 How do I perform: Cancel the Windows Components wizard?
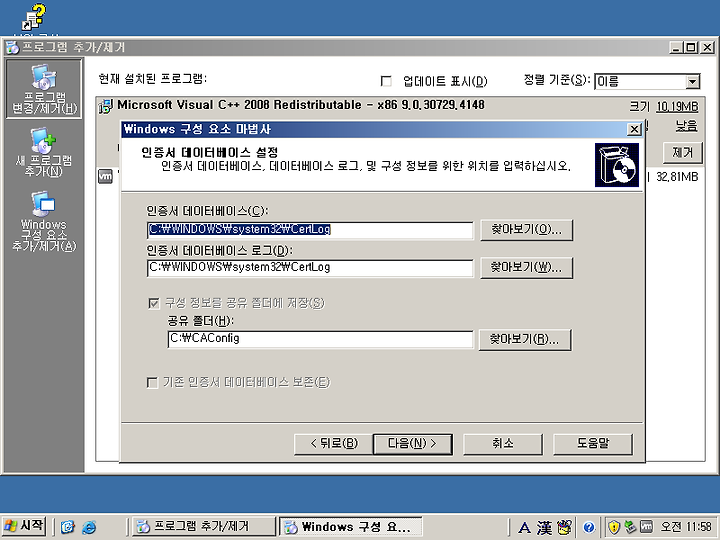[503, 444]
